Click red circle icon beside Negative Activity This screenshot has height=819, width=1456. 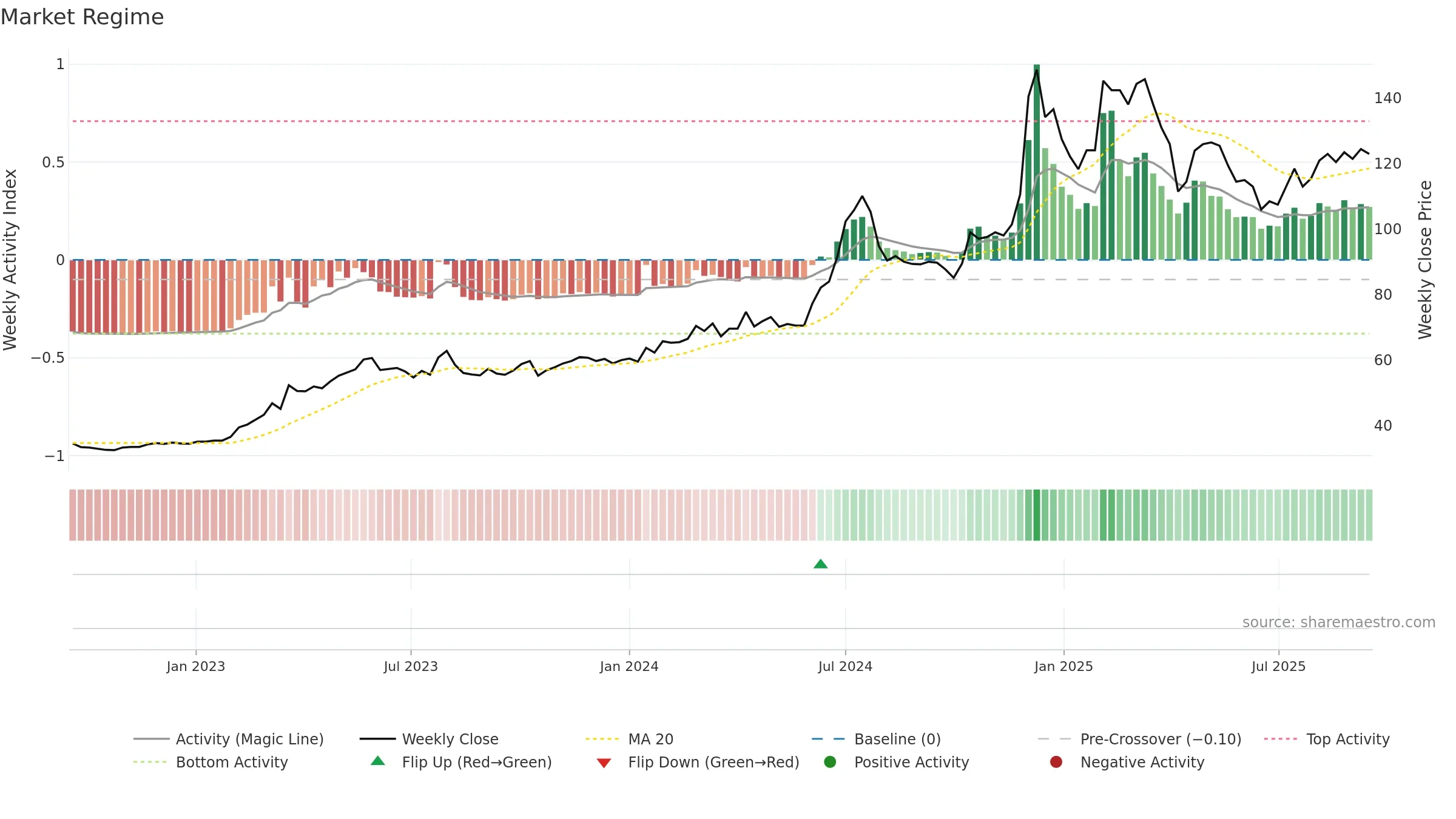[1056, 762]
